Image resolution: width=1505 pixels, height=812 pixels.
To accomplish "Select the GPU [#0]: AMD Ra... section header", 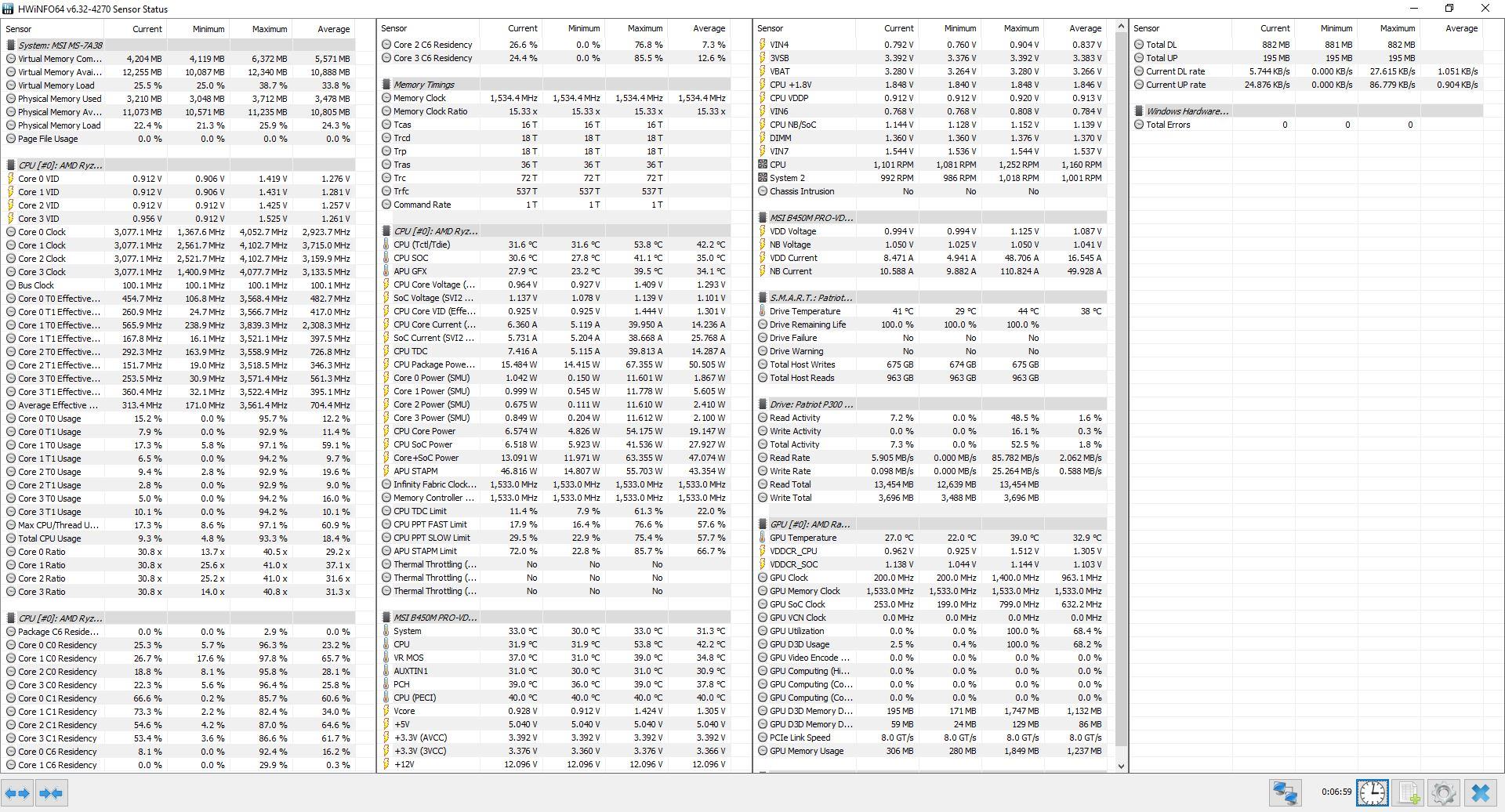I will (932, 524).
